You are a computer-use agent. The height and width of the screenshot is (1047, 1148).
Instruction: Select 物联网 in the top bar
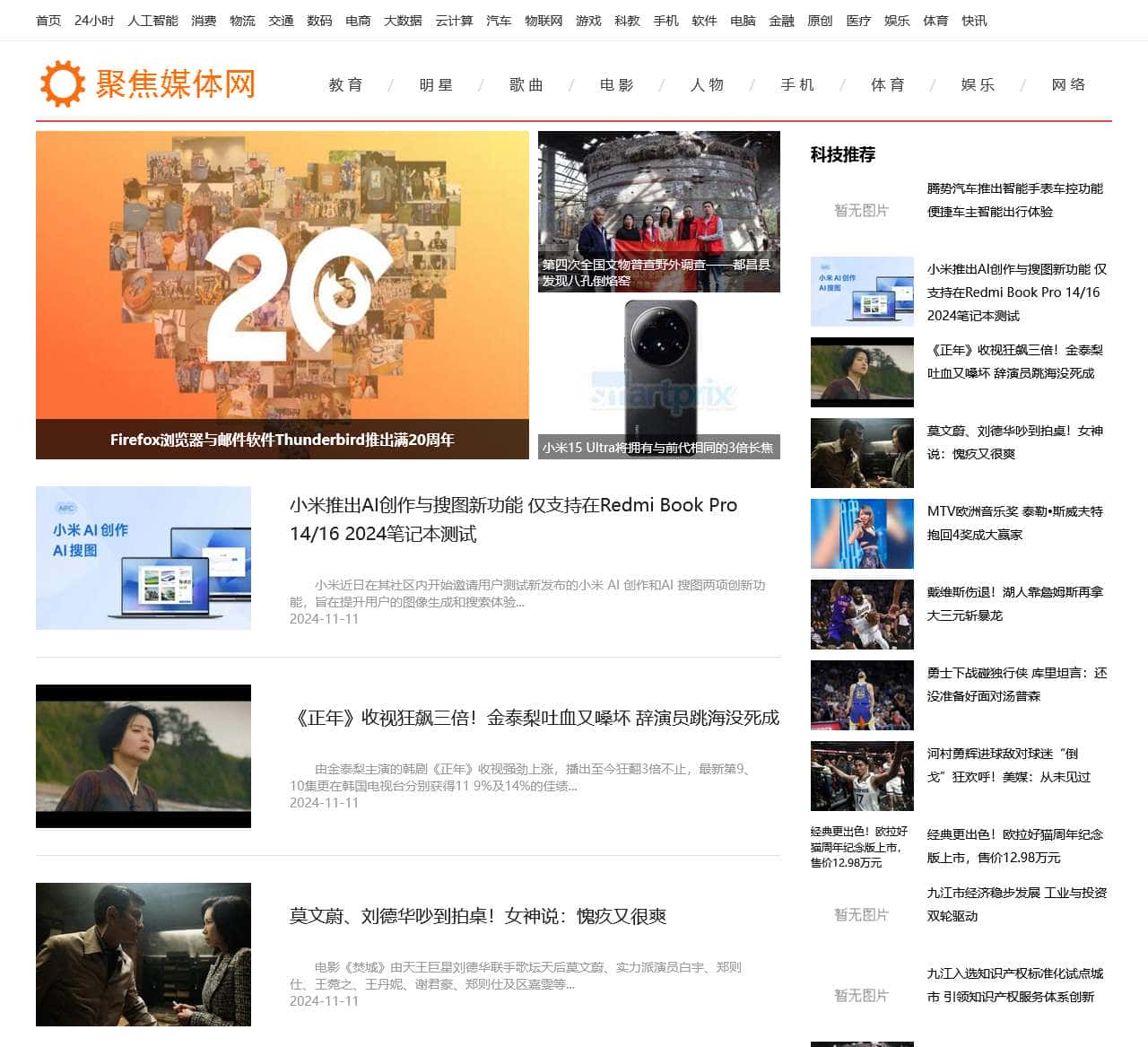tap(544, 21)
